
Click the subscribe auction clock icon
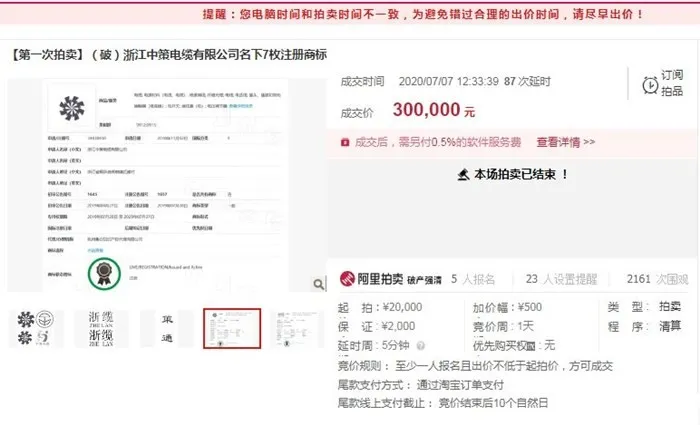[x=650, y=85]
